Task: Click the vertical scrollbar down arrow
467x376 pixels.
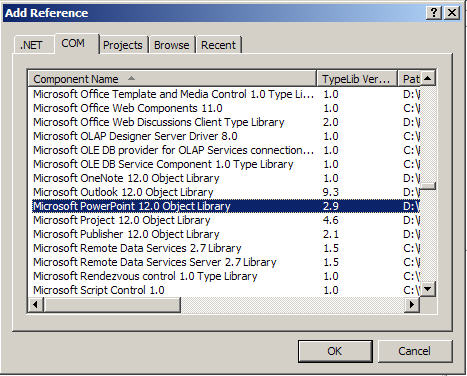Action: click(x=428, y=289)
